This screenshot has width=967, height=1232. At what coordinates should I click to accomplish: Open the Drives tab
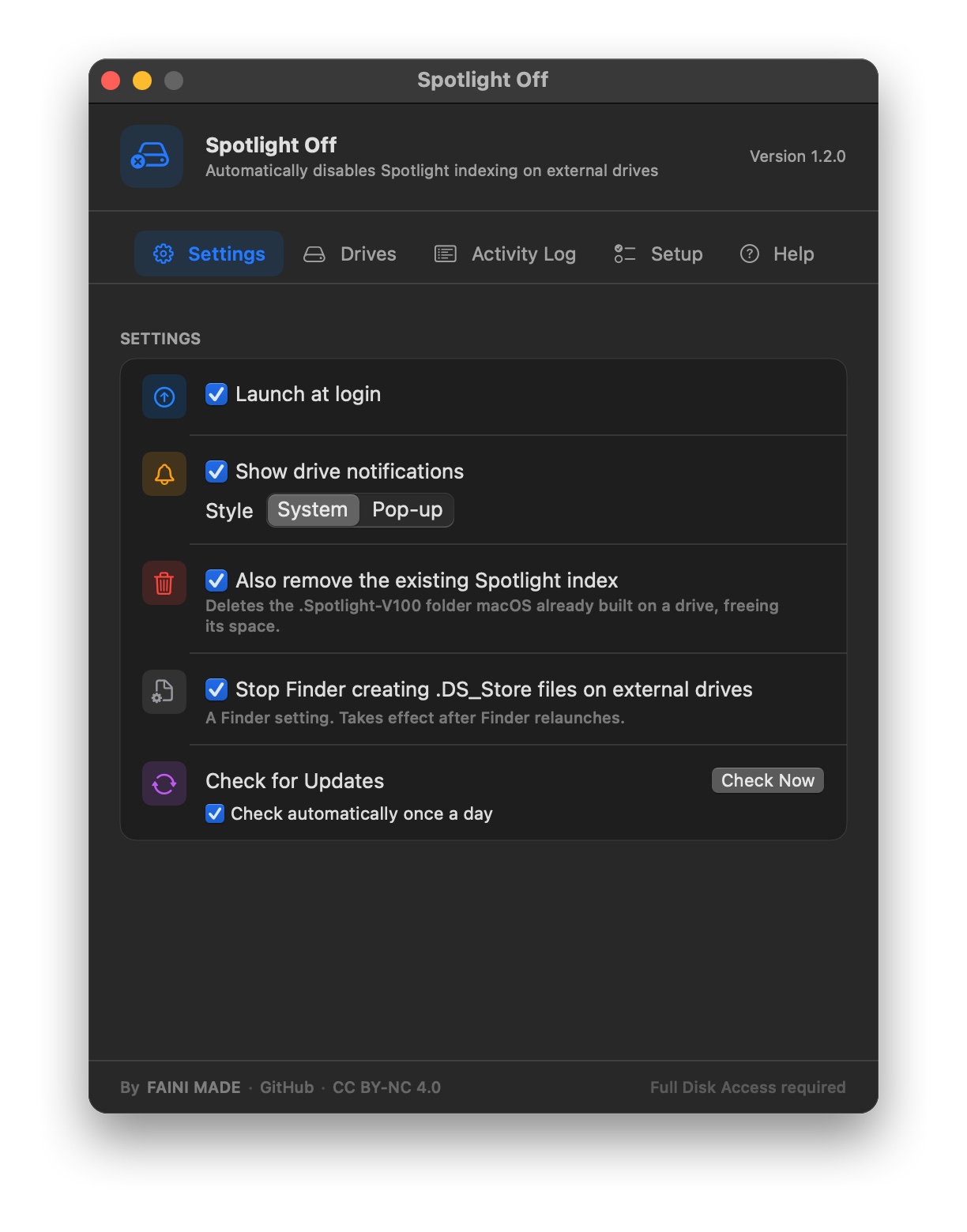click(350, 254)
